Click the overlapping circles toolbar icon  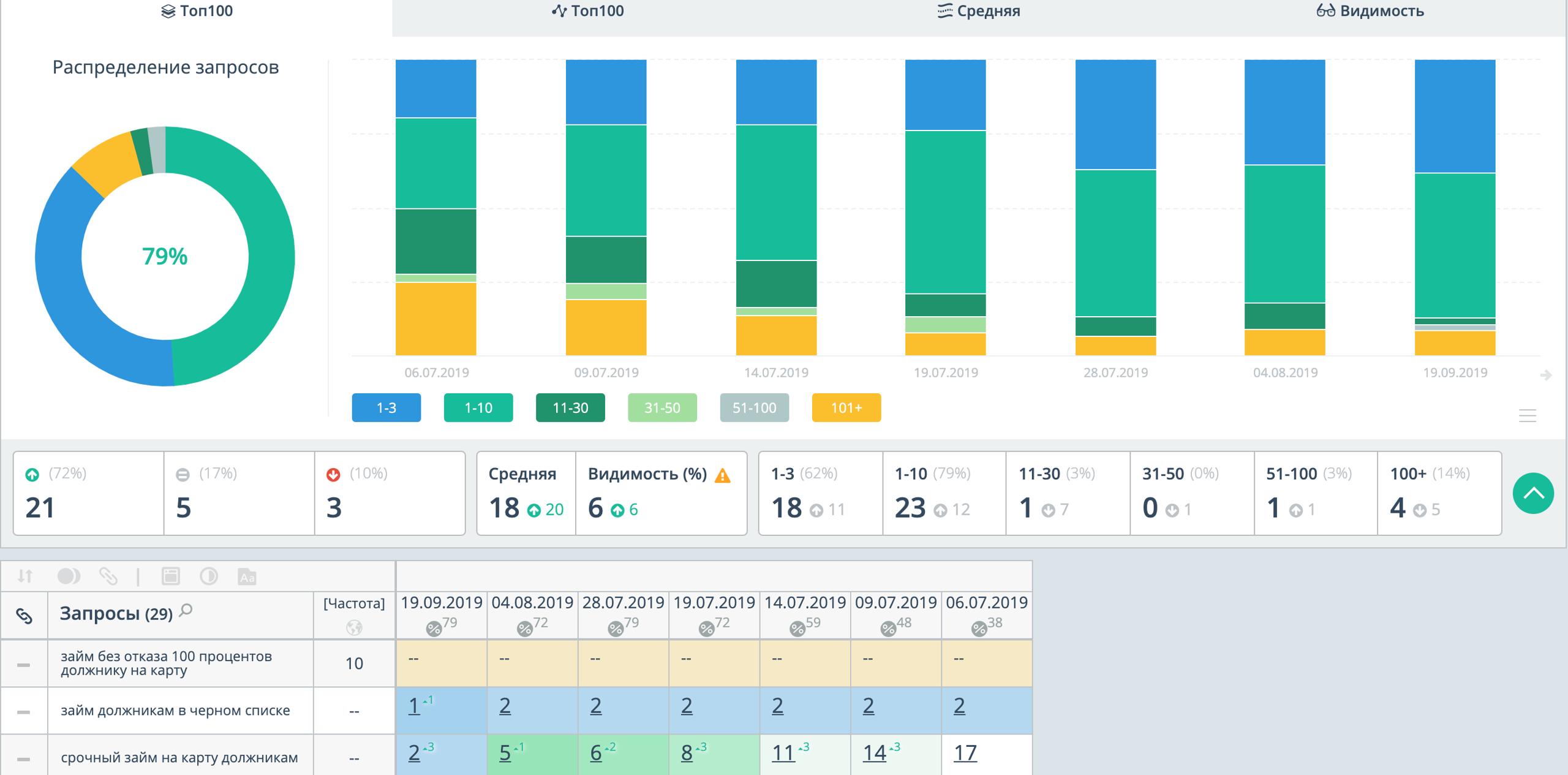tap(68, 576)
